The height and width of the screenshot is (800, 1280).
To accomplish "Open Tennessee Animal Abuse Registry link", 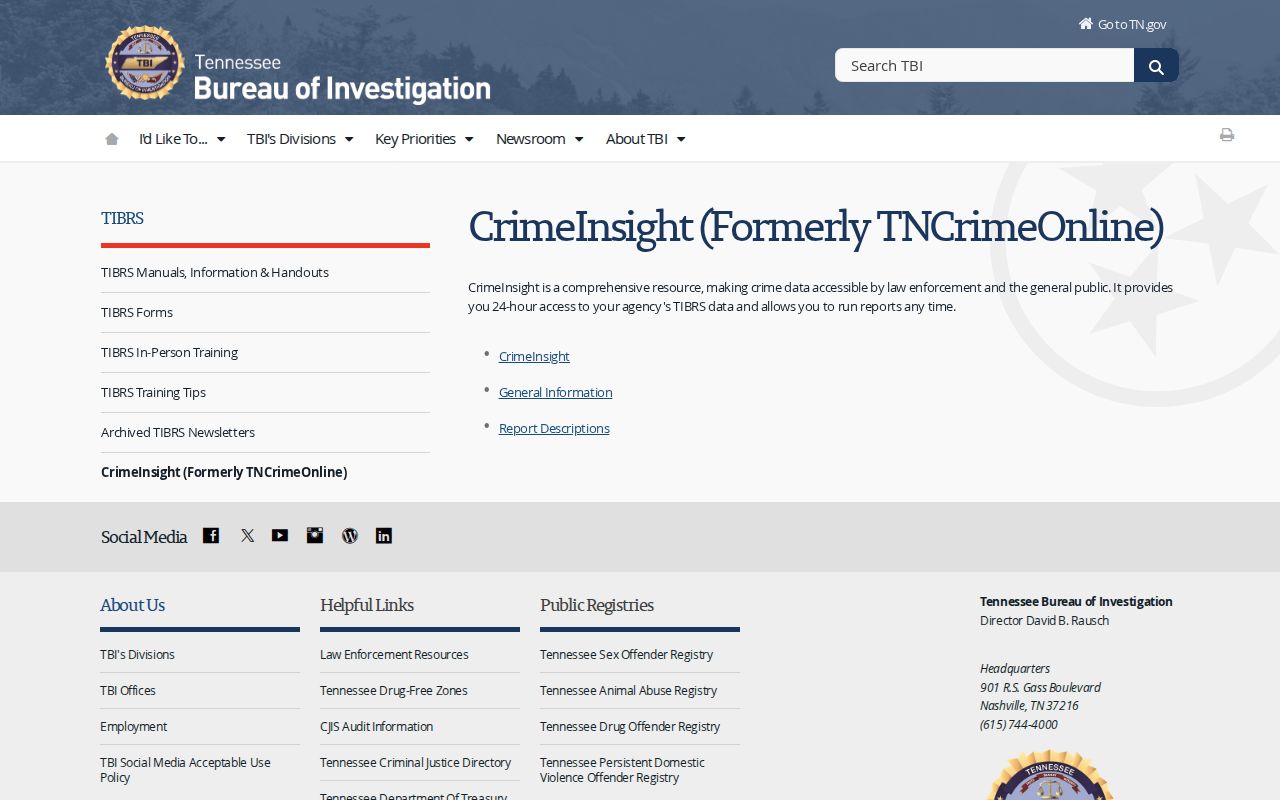I will coord(628,690).
